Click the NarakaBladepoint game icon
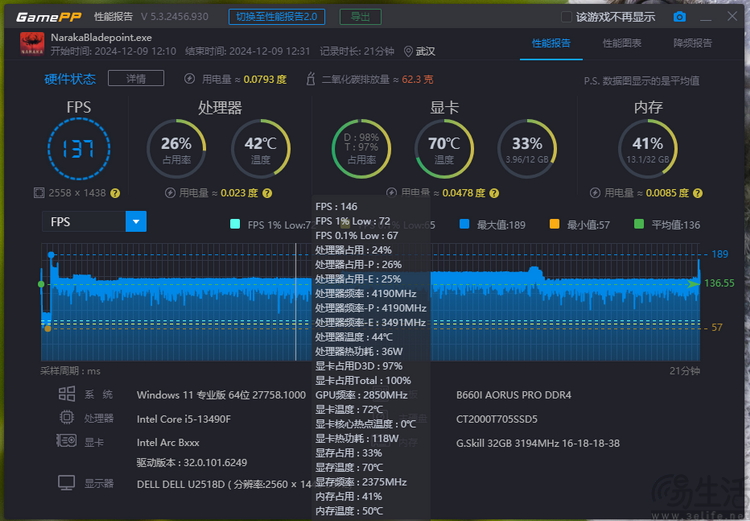Viewport: 750px width, 521px height. [31, 45]
